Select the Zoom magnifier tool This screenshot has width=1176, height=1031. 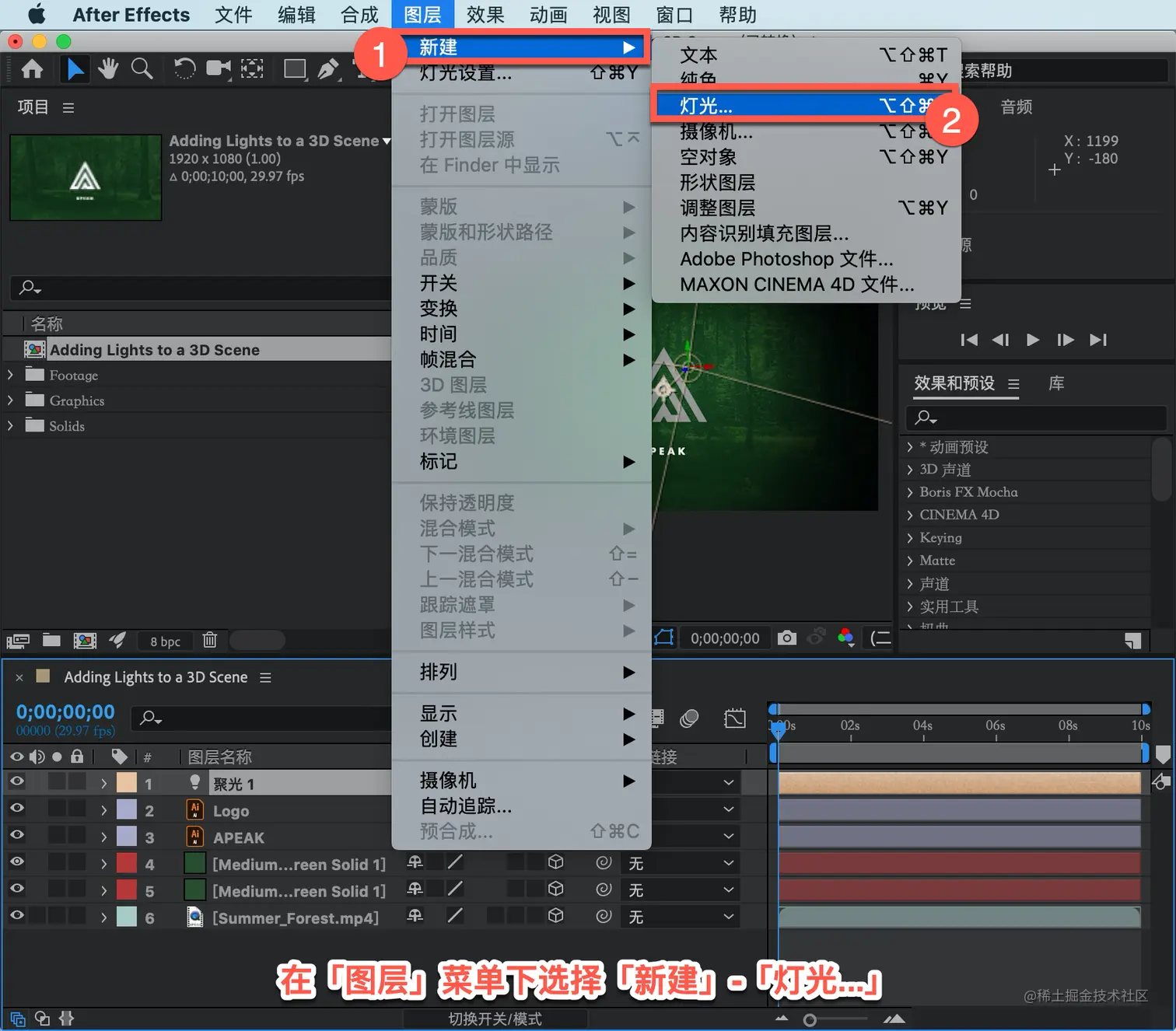(x=142, y=69)
